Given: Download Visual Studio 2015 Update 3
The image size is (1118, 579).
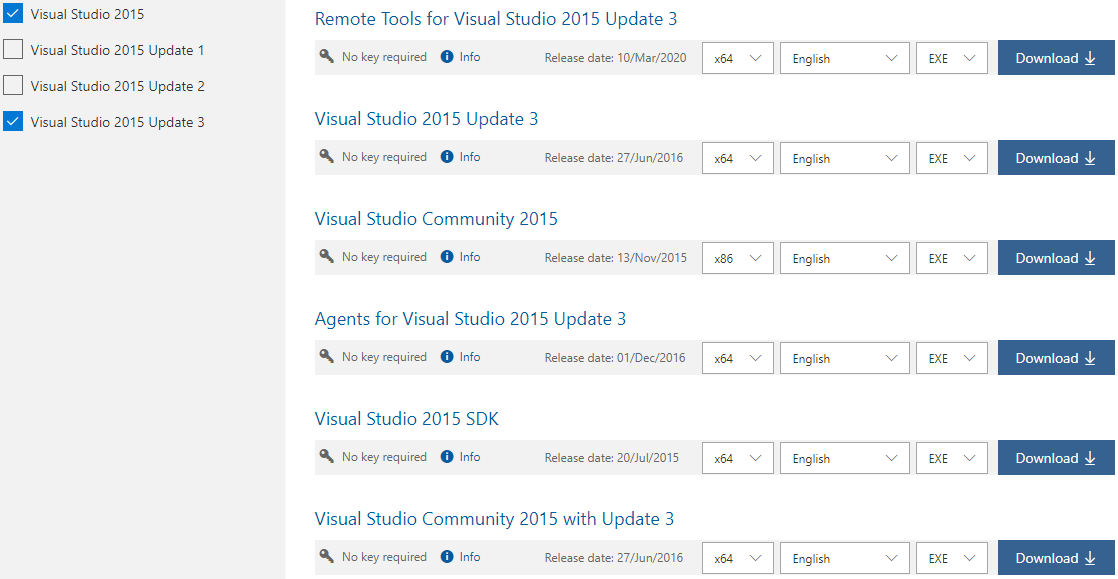Looking at the screenshot, I should coord(1056,158).
